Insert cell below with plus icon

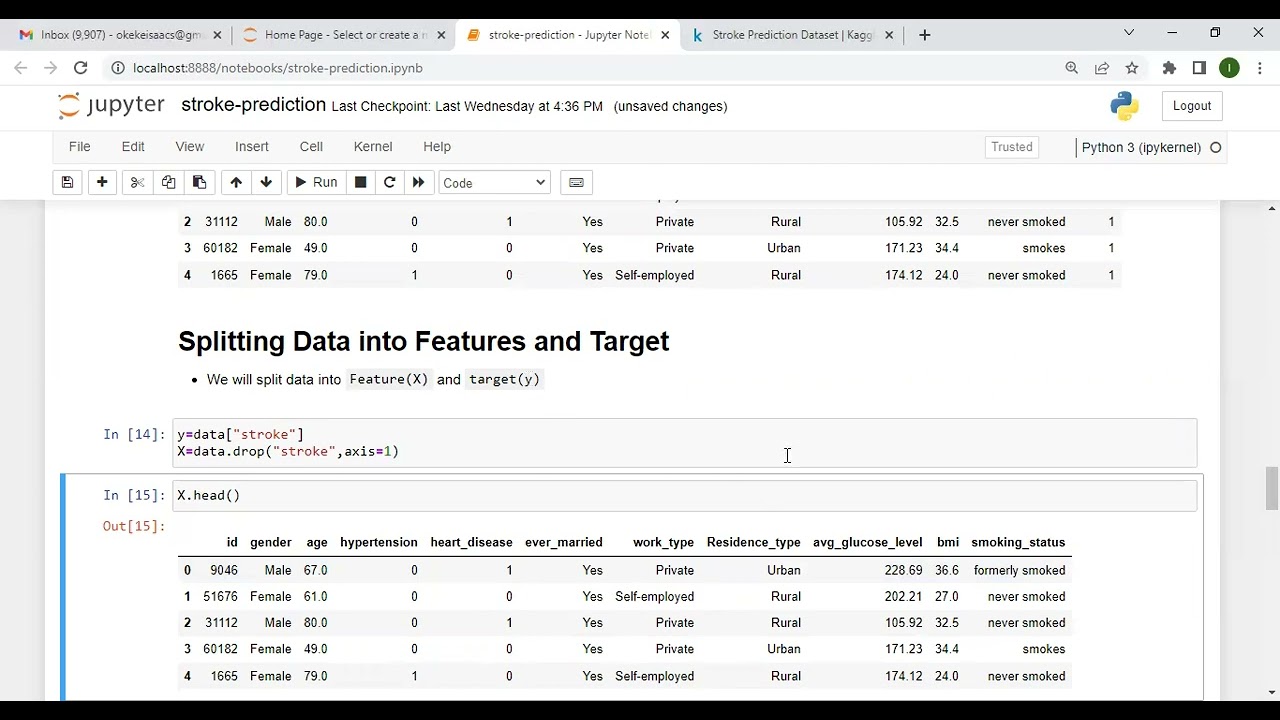[x=102, y=182]
